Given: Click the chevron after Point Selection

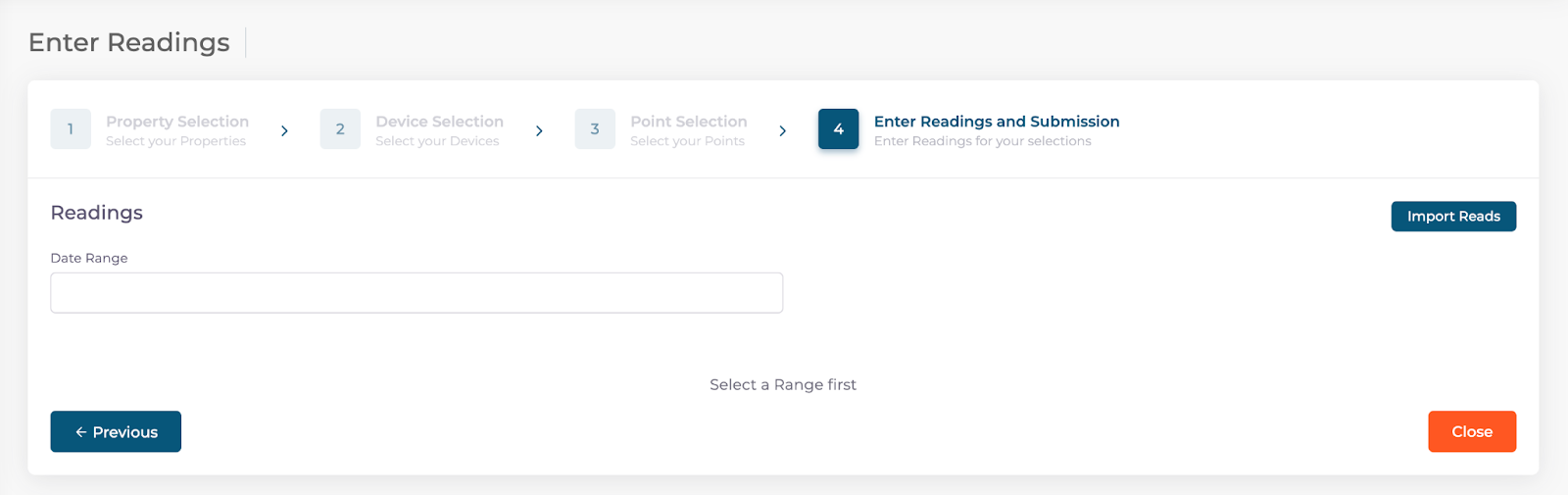Looking at the screenshot, I should [782, 131].
